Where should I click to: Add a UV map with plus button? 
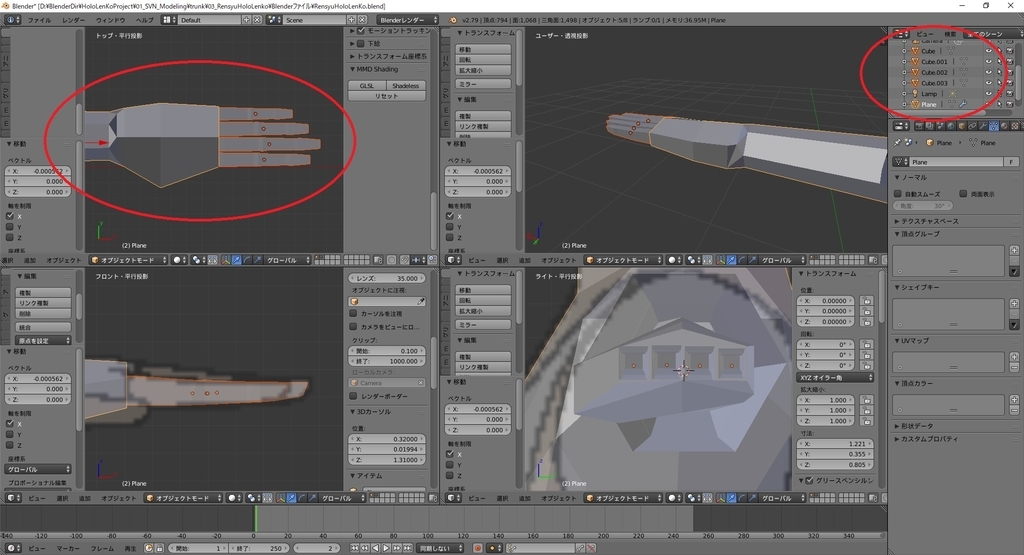[x=1014, y=357]
